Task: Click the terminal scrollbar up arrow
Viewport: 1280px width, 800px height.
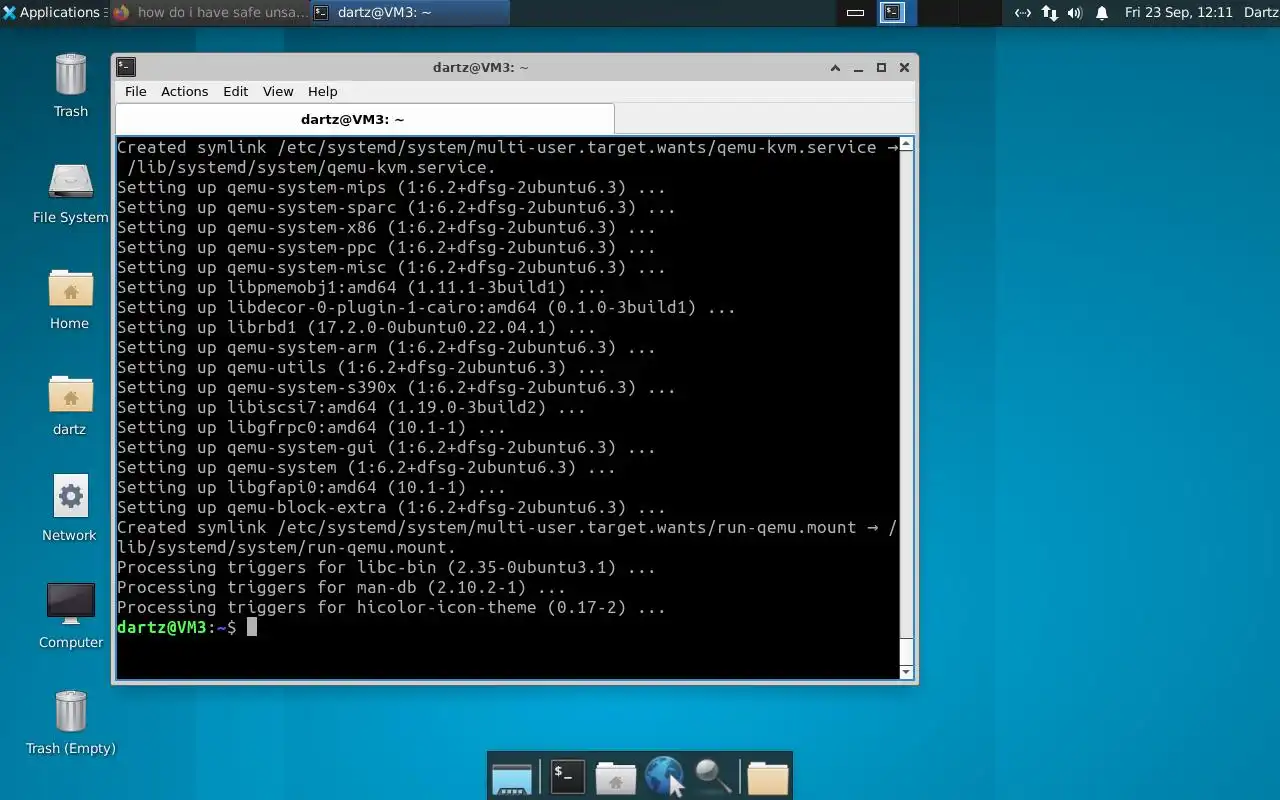Action: (x=906, y=144)
